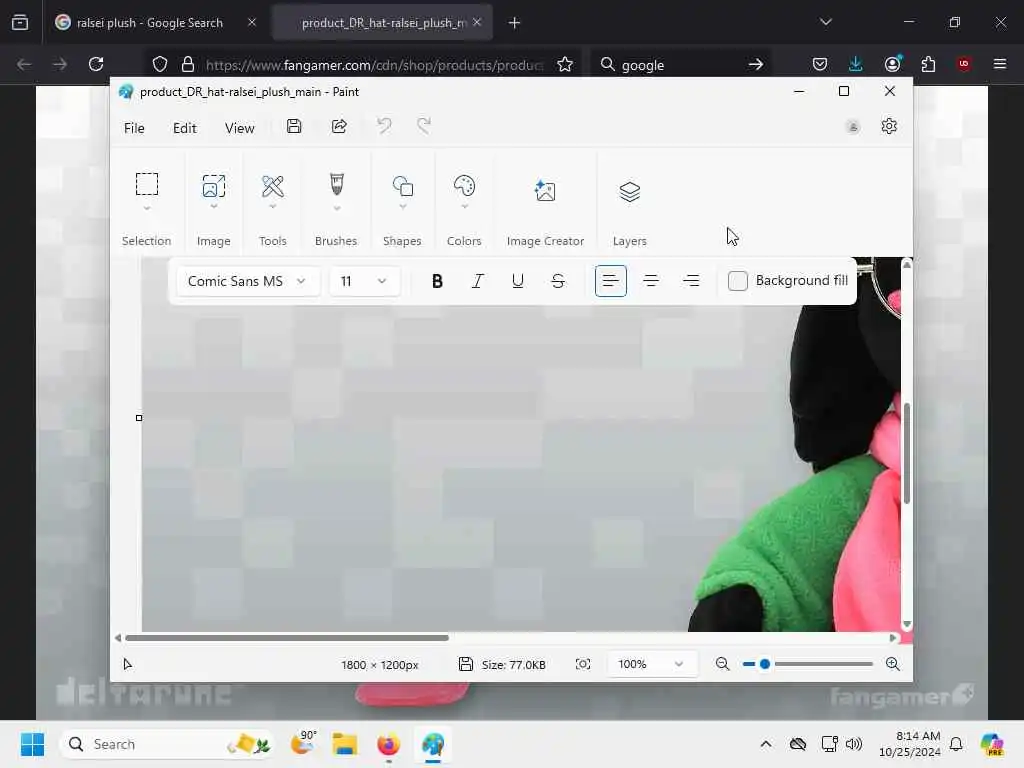Open Windows Start menu

coord(32,744)
